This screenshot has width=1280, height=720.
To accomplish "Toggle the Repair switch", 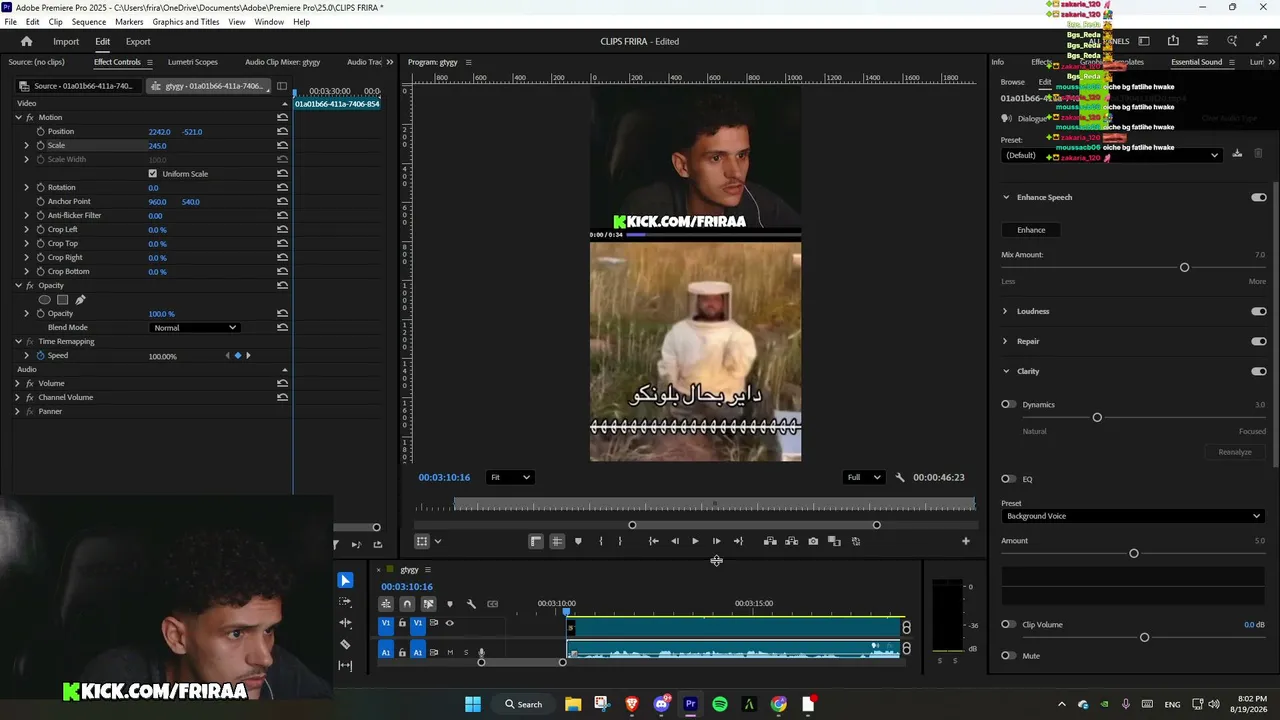I will (1258, 341).
